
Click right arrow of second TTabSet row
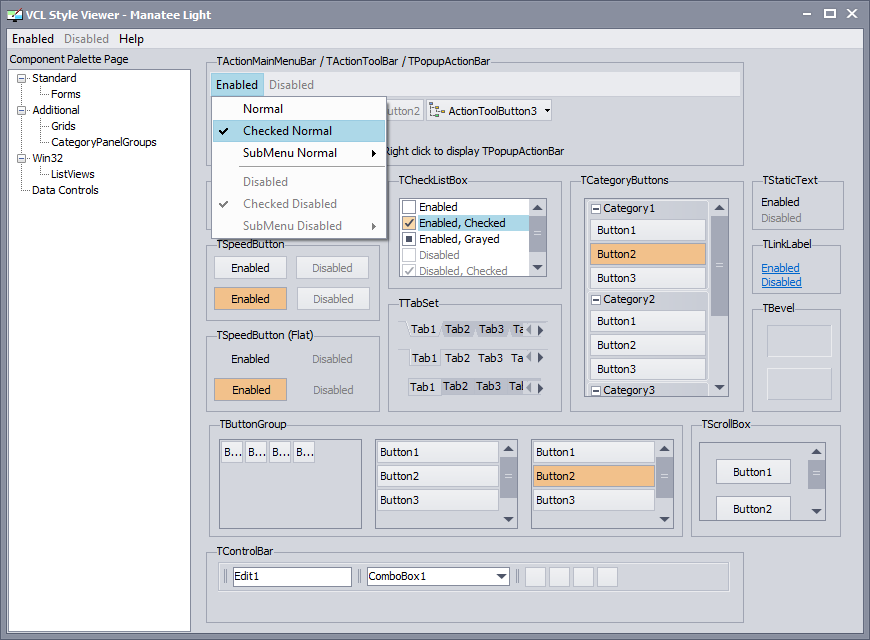click(x=540, y=357)
